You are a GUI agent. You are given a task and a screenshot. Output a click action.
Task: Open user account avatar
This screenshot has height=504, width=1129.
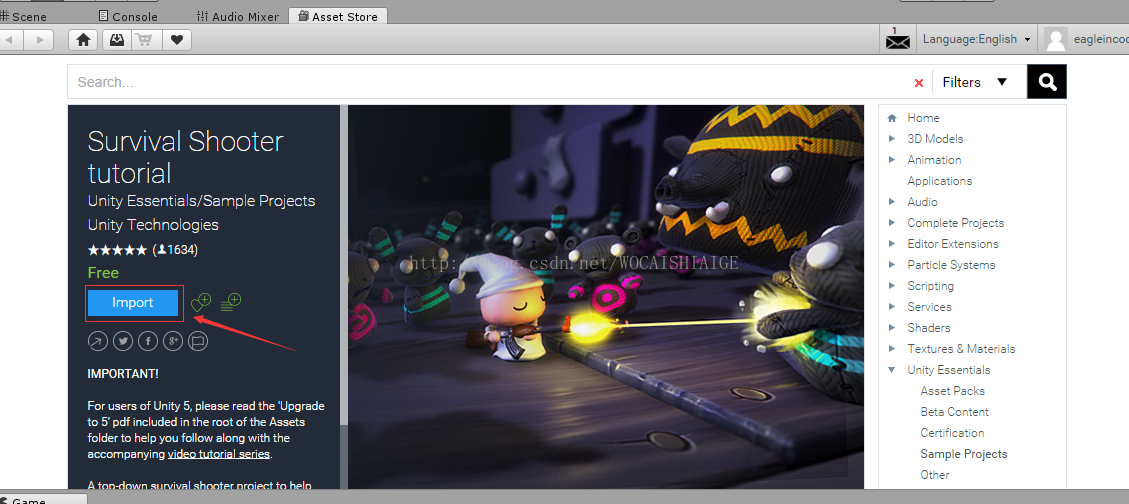tap(1056, 40)
